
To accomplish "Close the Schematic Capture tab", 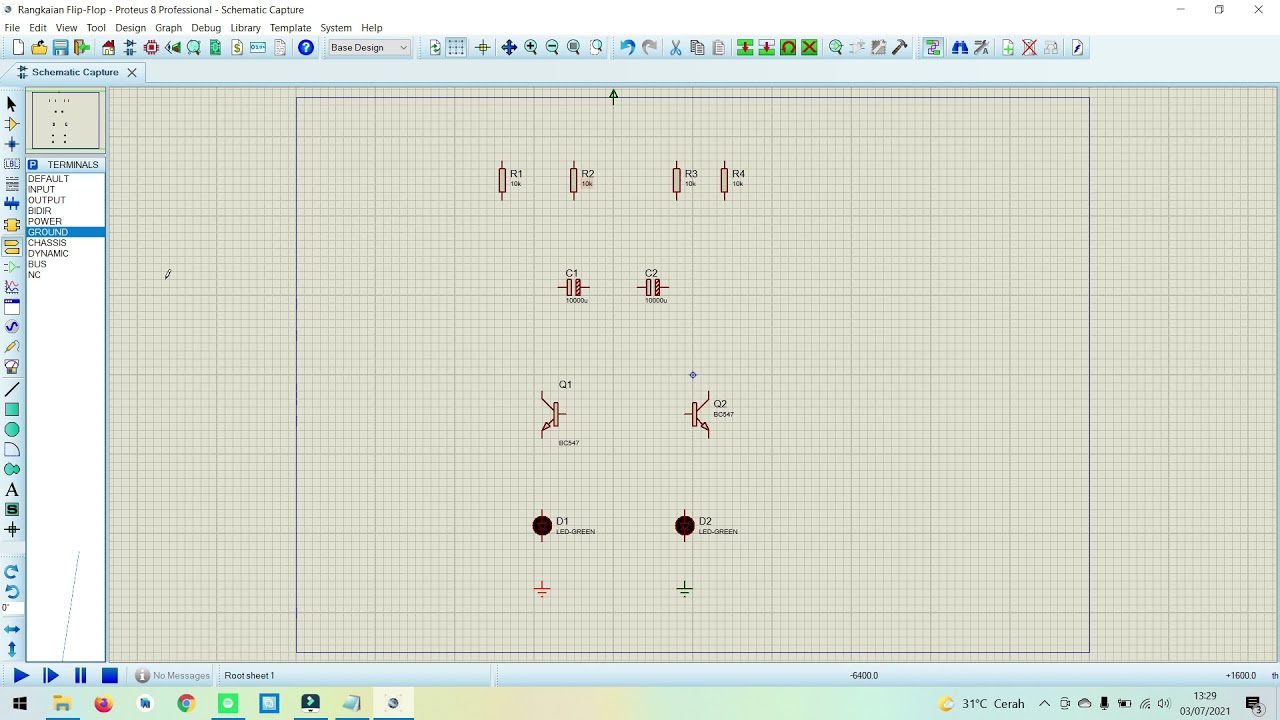I will pos(131,72).
